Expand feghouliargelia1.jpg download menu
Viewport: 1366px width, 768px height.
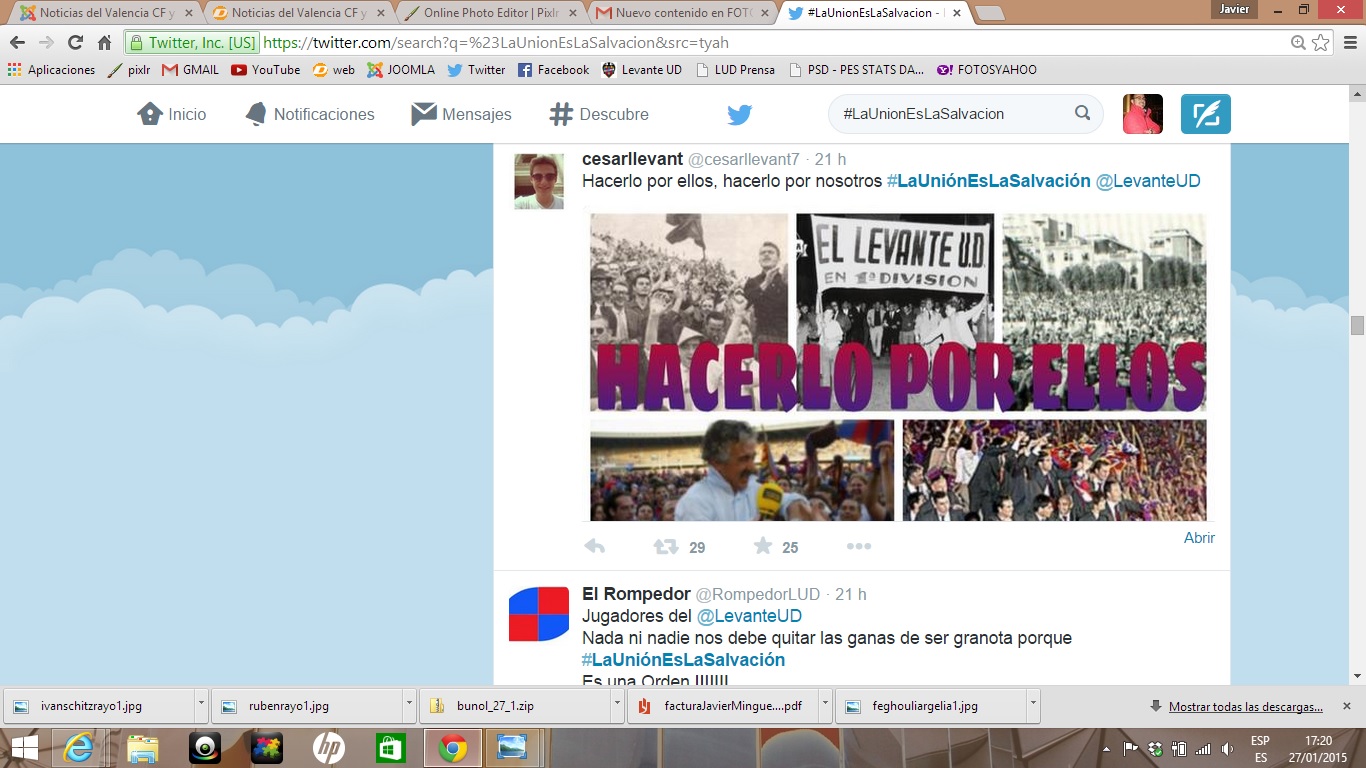[x=1033, y=705]
